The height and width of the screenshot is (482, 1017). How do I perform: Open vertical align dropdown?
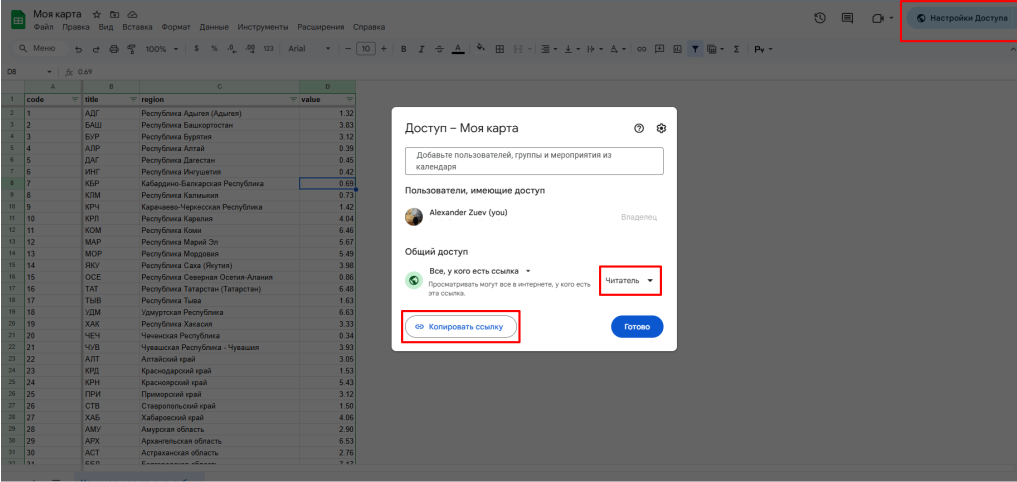[572, 49]
